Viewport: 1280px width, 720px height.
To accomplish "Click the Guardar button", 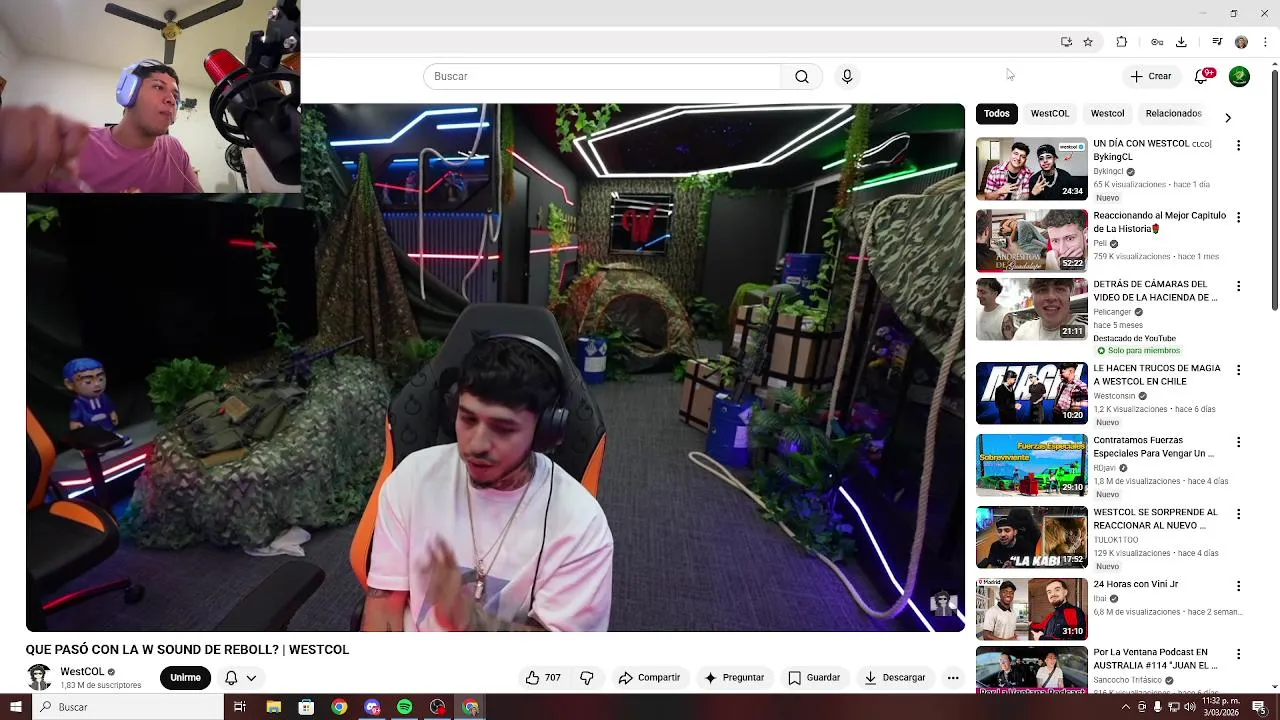I will (x=814, y=678).
